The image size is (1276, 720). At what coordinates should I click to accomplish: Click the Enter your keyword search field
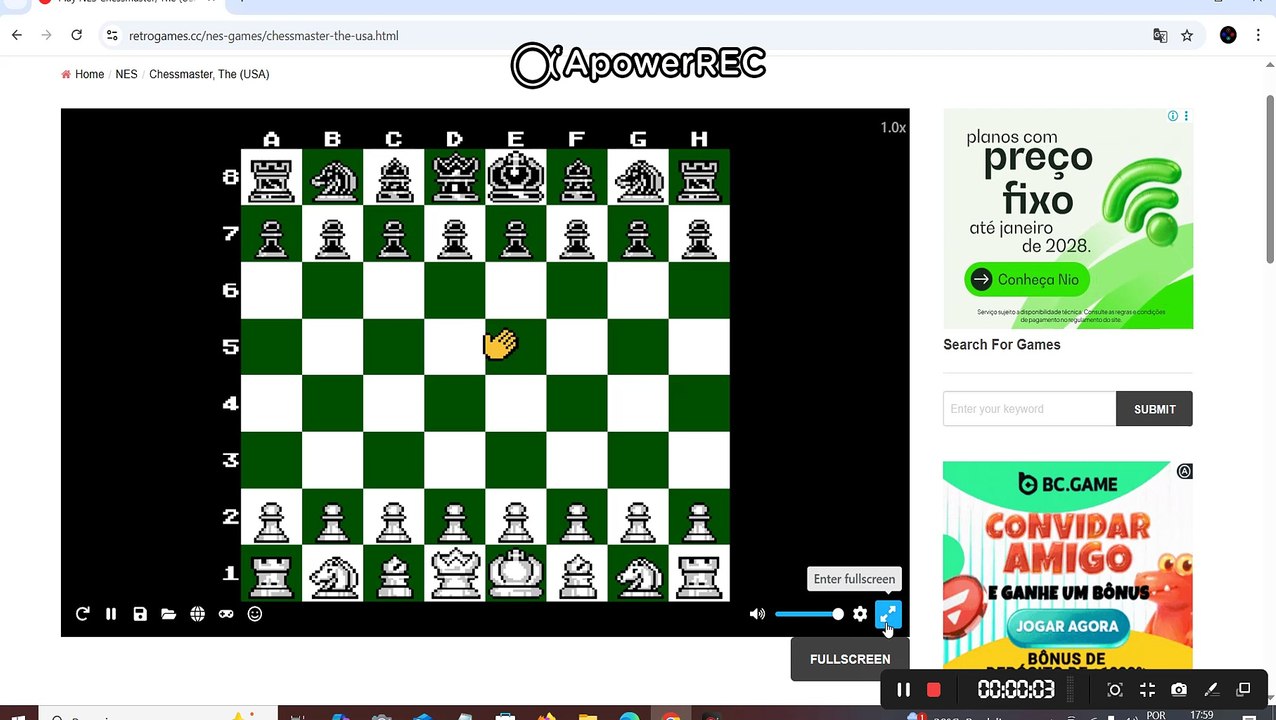point(1029,409)
